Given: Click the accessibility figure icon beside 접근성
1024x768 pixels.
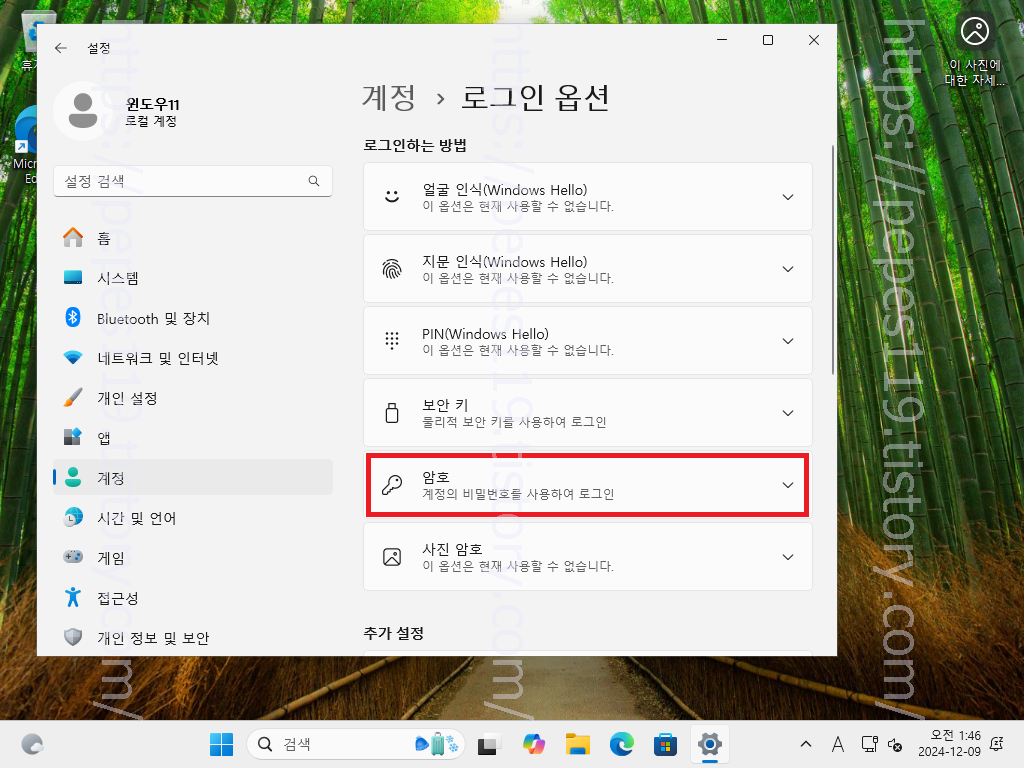Looking at the screenshot, I should pyautogui.click(x=73, y=597).
